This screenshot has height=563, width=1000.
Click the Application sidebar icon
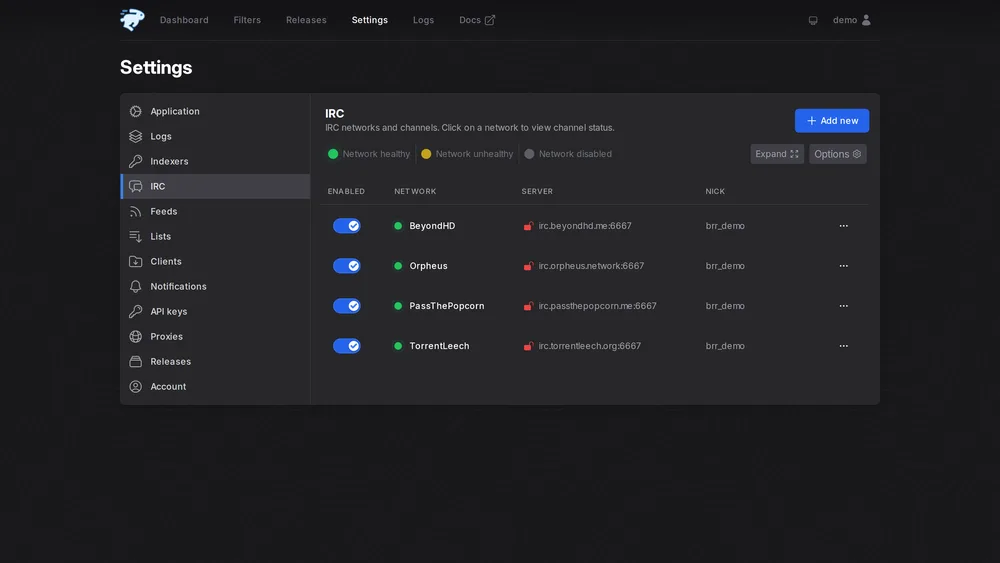pyautogui.click(x=135, y=111)
